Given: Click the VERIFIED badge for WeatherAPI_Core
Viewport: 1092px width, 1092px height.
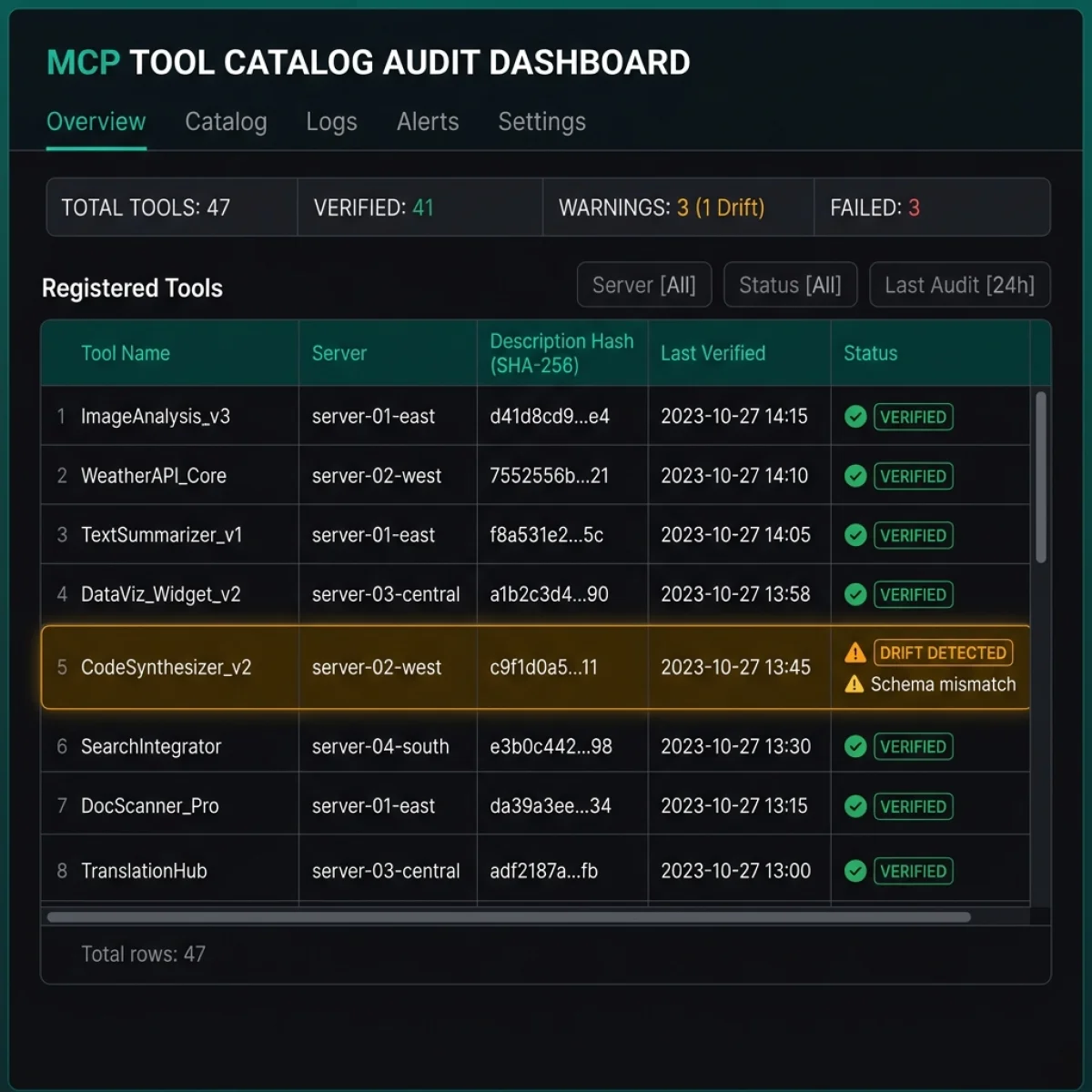Looking at the screenshot, I should coord(914,476).
